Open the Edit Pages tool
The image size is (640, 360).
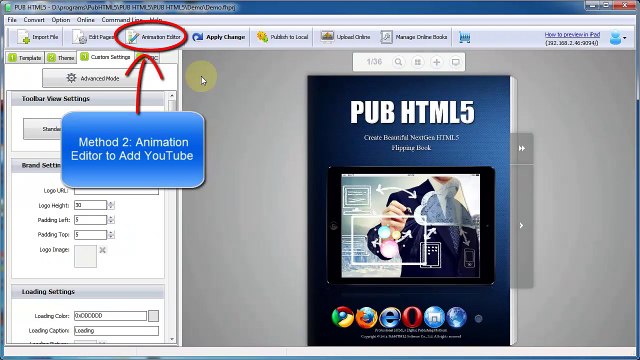click(93, 37)
